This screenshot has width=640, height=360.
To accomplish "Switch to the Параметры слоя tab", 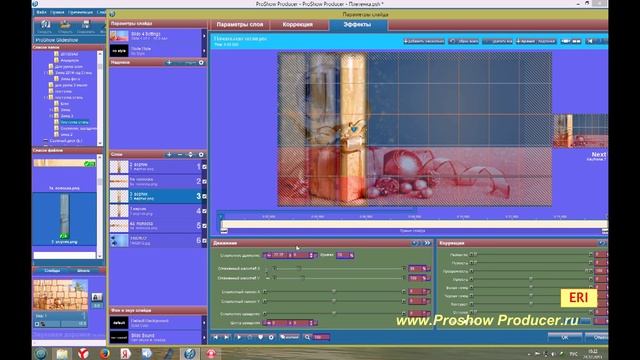I will [x=240, y=24].
